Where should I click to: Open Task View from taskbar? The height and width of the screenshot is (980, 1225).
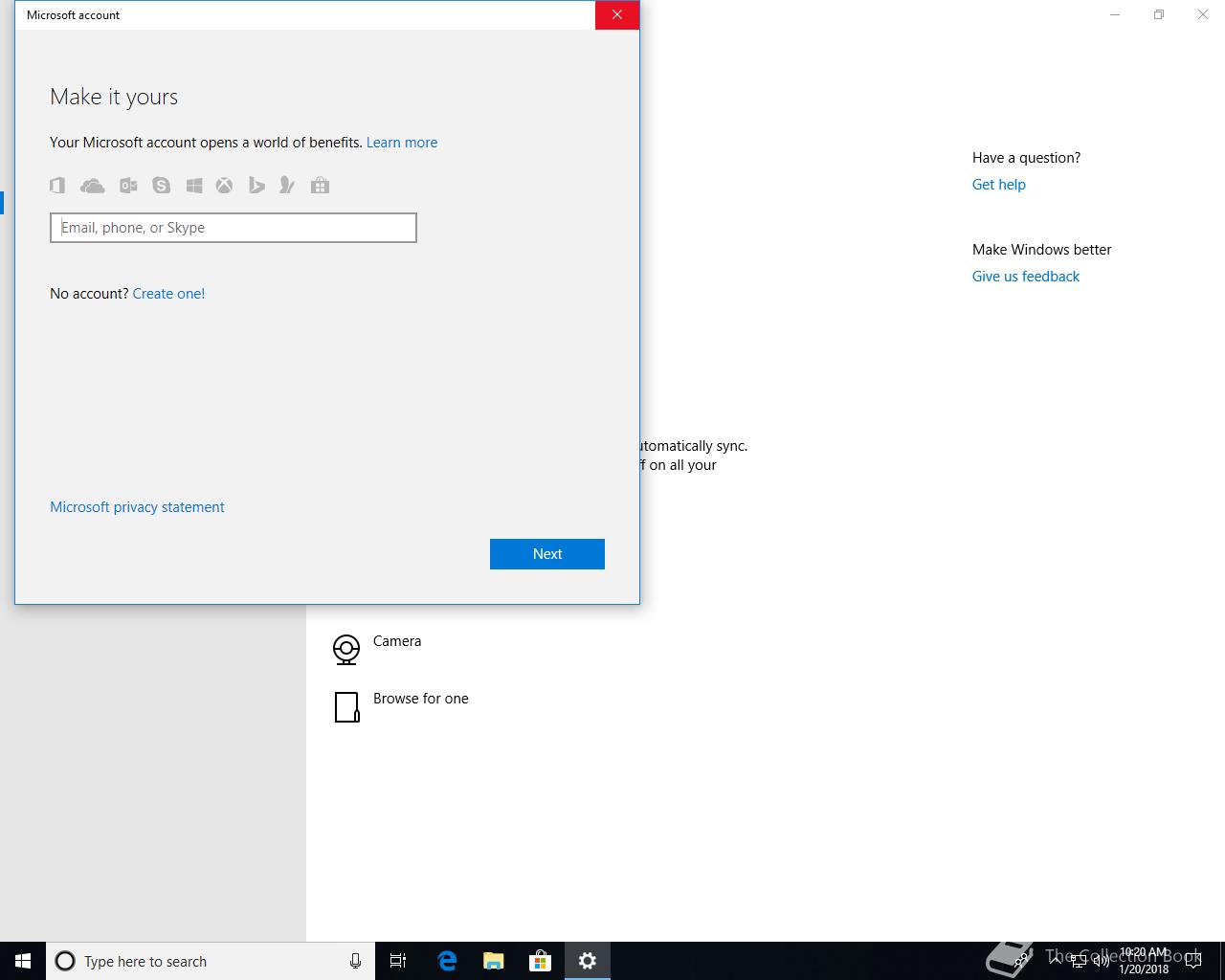point(398,961)
